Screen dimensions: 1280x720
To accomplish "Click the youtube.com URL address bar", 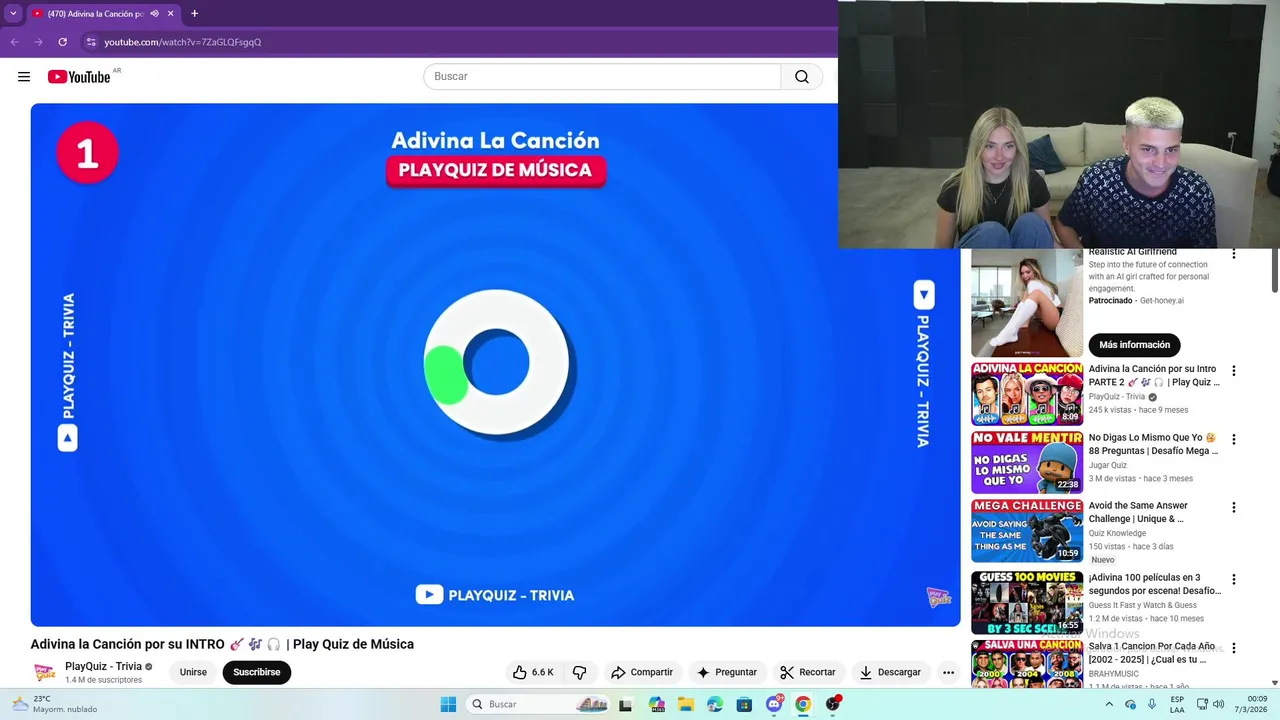I will 183,42.
